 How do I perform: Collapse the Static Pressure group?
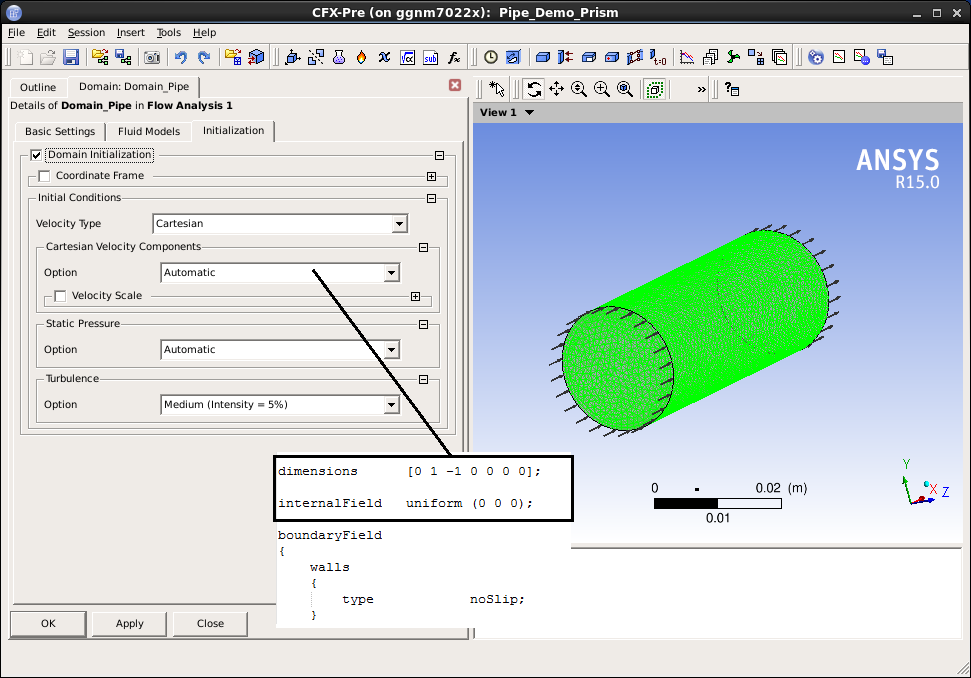tap(424, 324)
